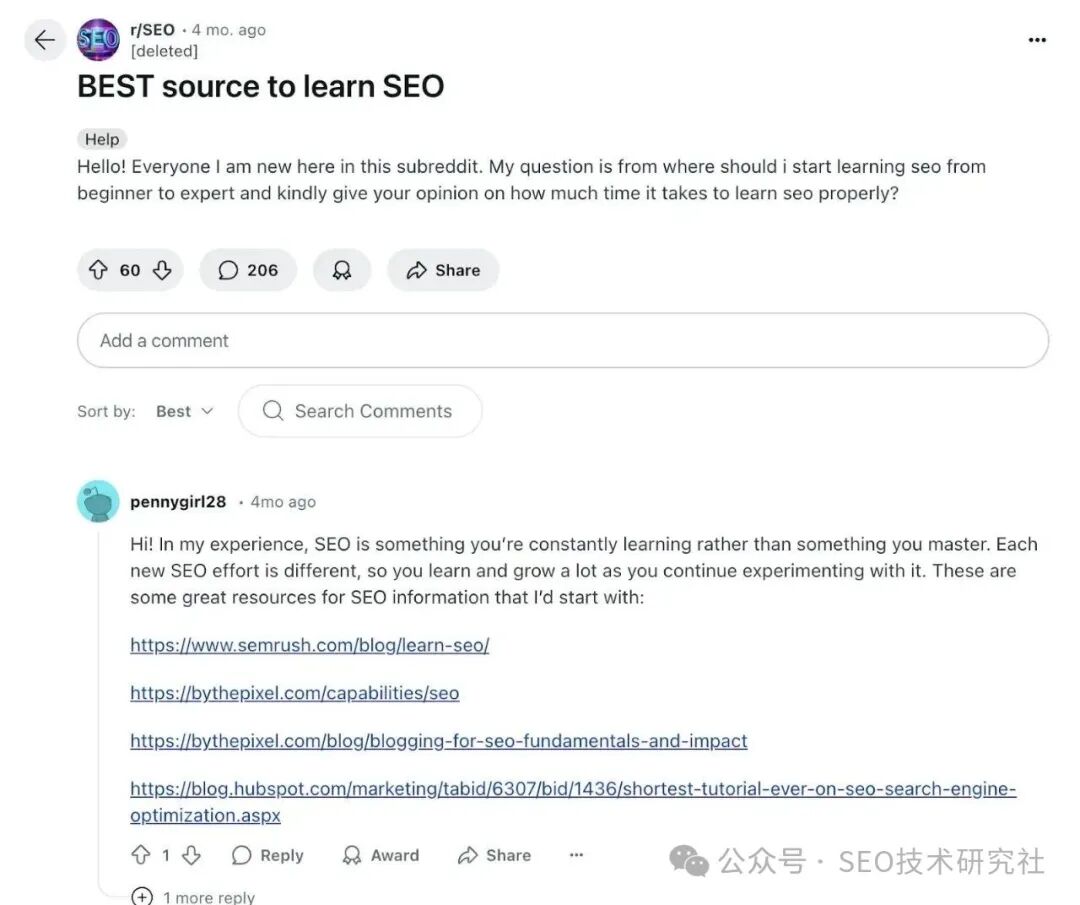Downvote the main post

click(162, 270)
